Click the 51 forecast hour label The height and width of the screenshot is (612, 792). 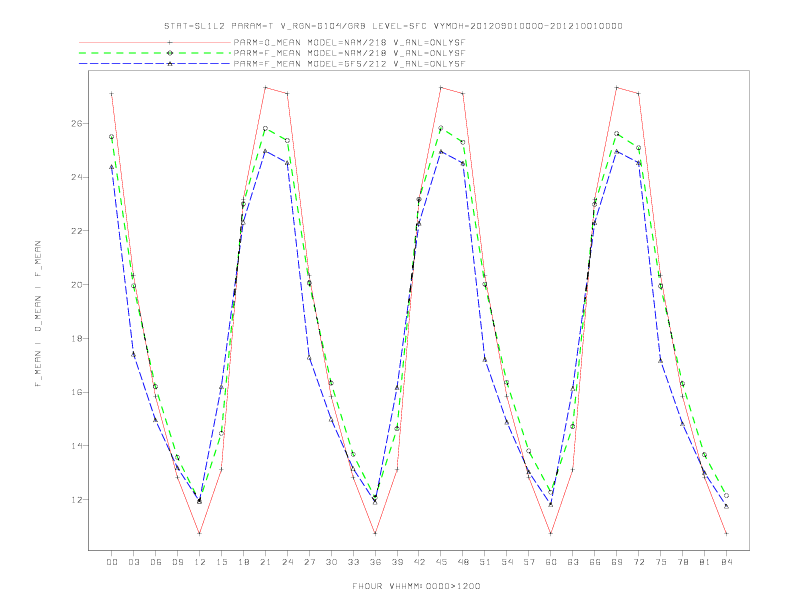point(485,562)
